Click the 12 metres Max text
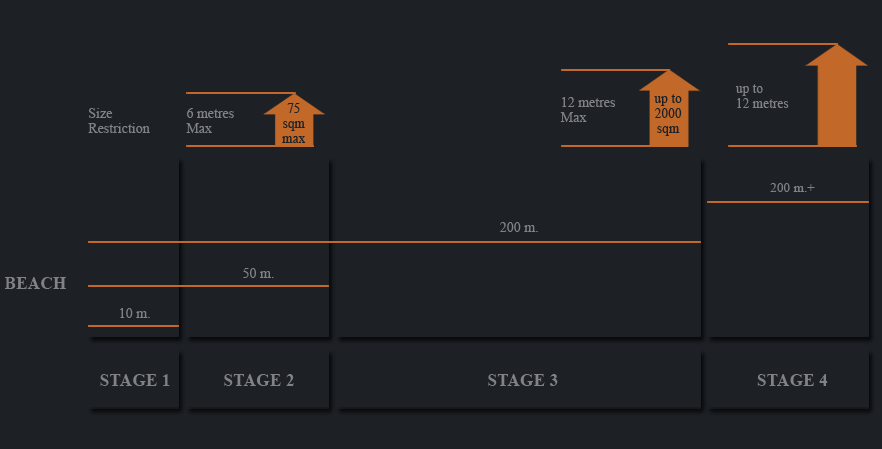The width and height of the screenshot is (882, 449). click(588, 110)
